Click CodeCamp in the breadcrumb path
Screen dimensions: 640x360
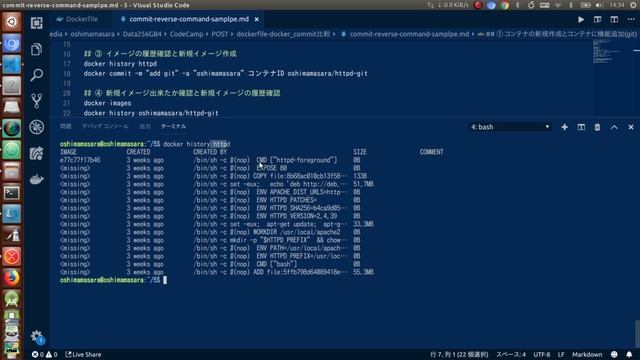[x=186, y=34]
